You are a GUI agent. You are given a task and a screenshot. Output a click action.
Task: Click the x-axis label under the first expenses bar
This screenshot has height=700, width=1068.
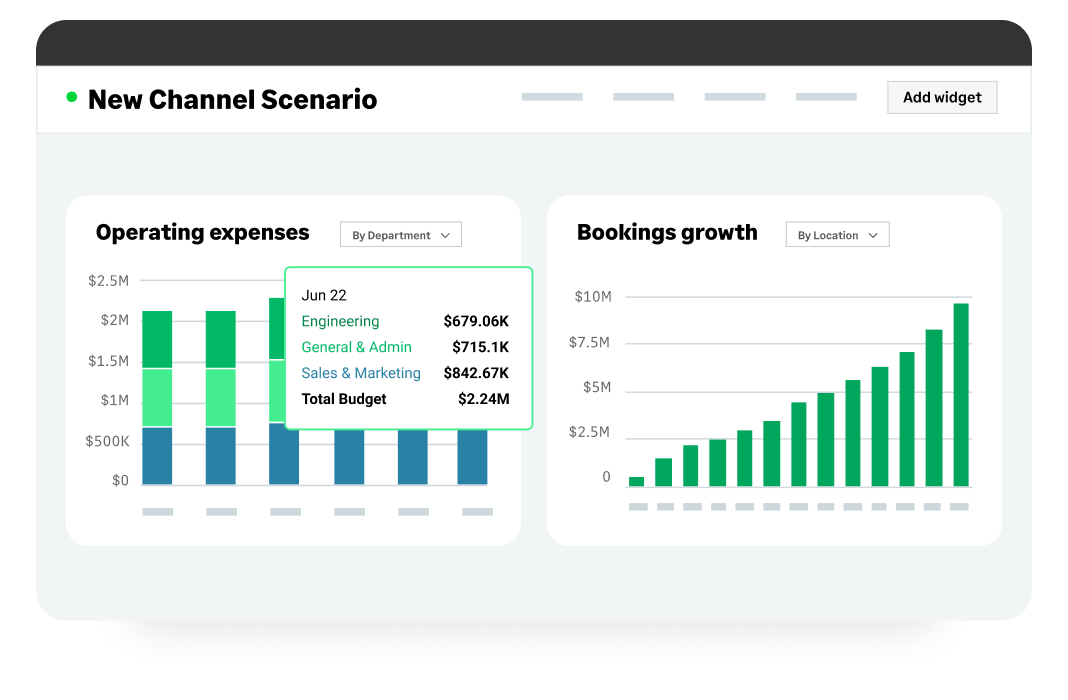[156, 511]
